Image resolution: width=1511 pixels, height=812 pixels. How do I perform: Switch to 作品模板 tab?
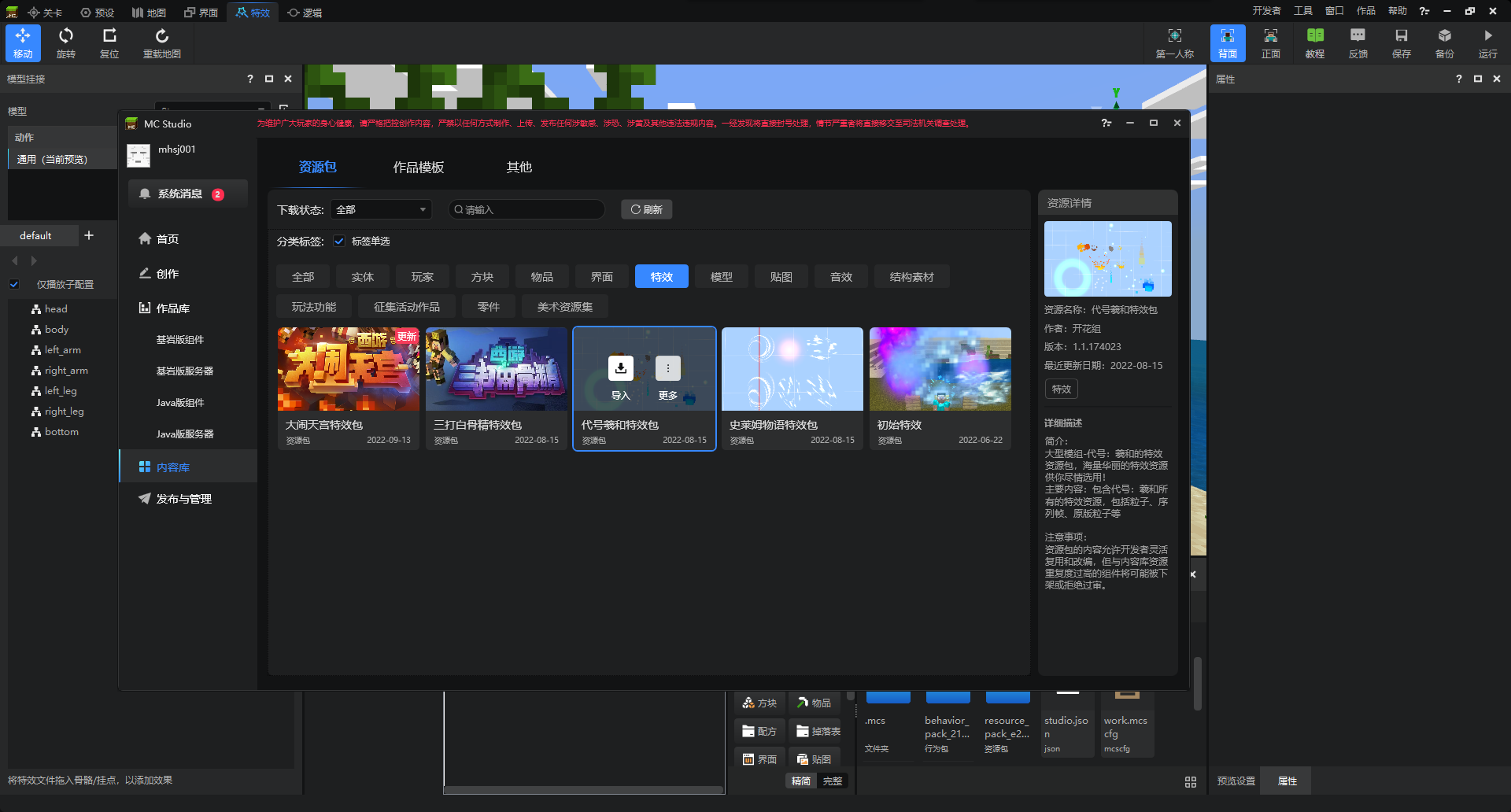coord(419,167)
